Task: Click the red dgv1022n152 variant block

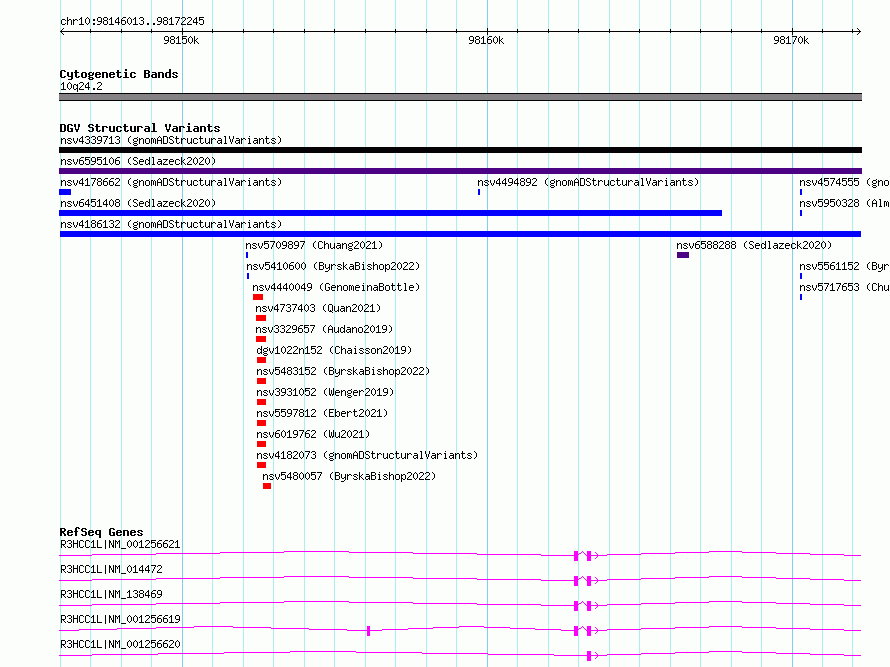Action: click(262, 360)
